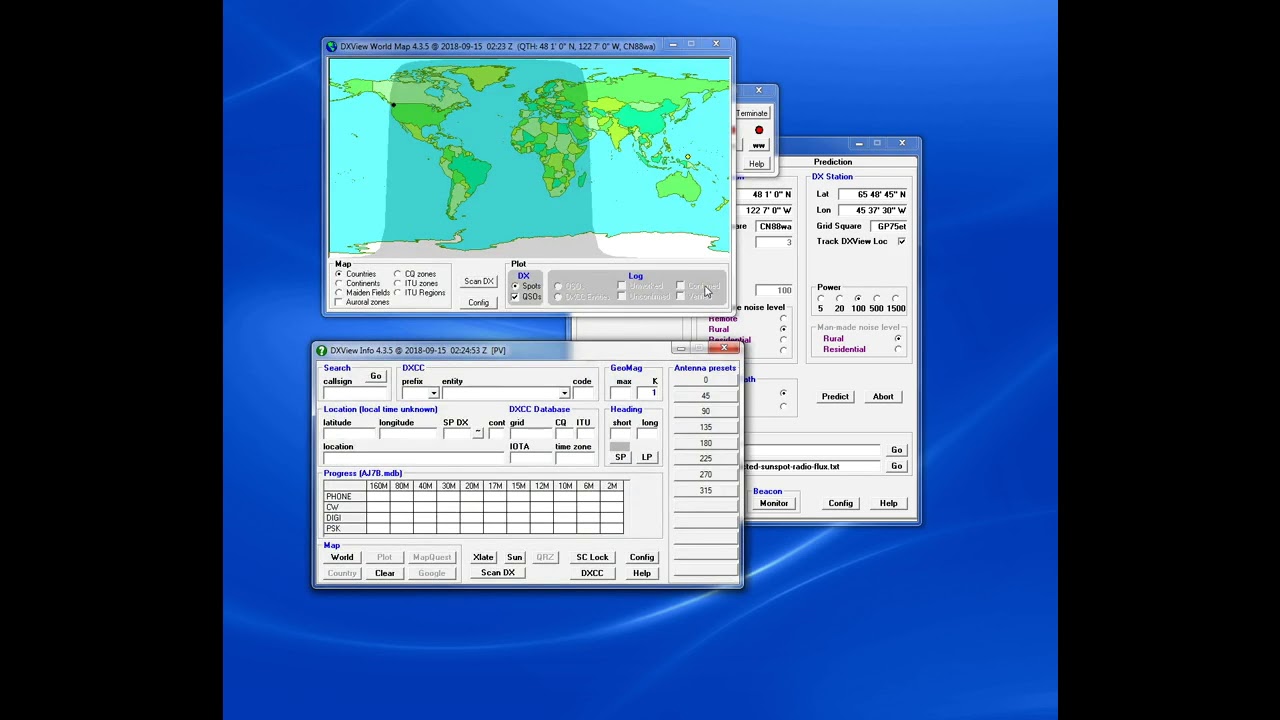Select antenna preset 315

click(x=706, y=491)
